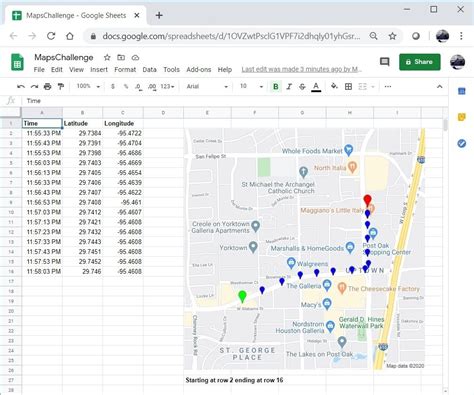Open the Help menu
The width and height of the screenshot is (474, 395).
tap(225, 70)
